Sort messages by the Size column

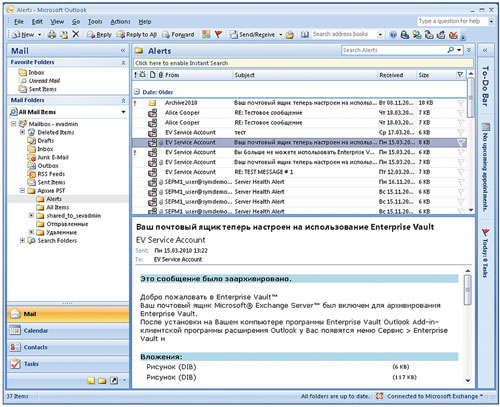[436, 75]
